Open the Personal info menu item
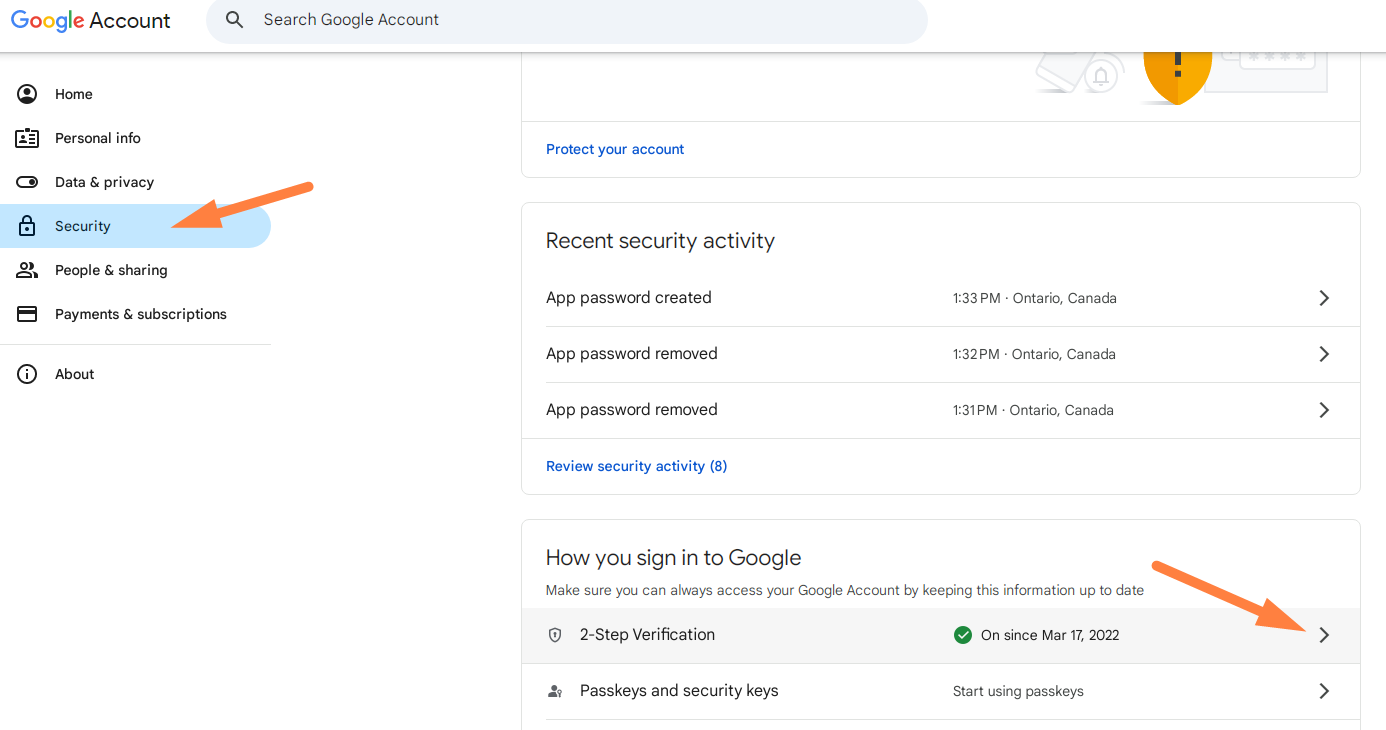This screenshot has width=1386, height=730. (x=98, y=138)
